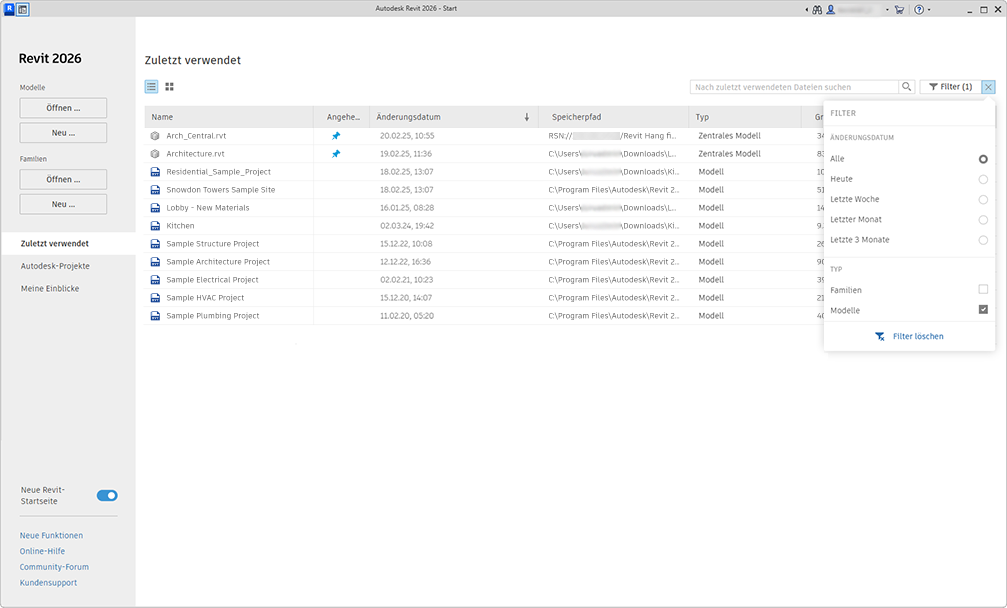This screenshot has height=608, width=1007.
Task: Click the Arch_Central.rvt central model icon
Action: point(155,136)
